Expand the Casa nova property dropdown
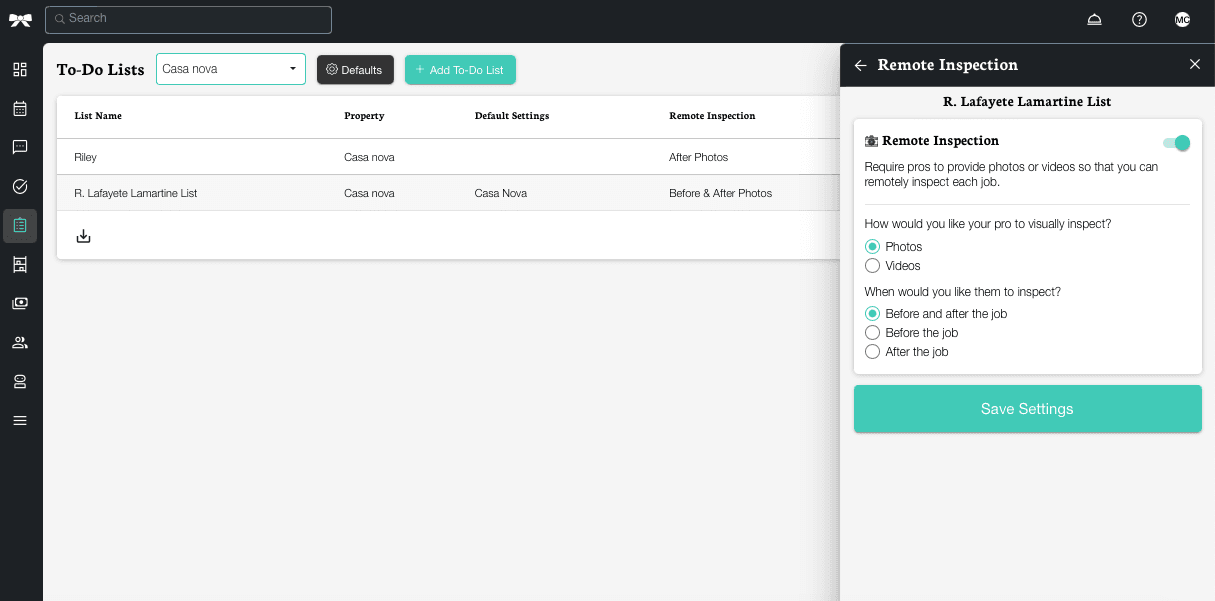Viewport: 1215px width, 601px height. (x=231, y=69)
